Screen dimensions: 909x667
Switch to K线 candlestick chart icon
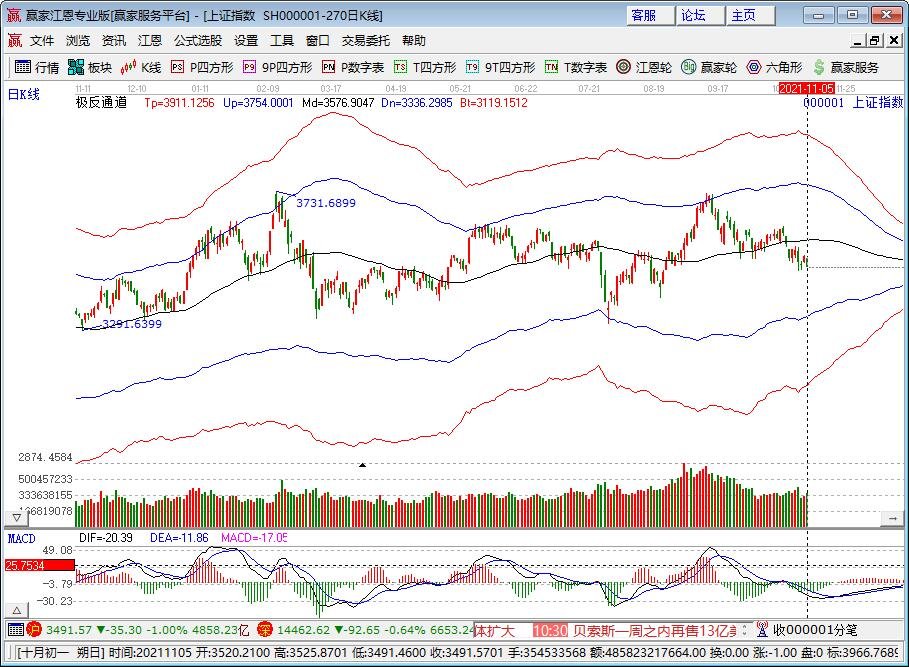pyautogui.click(x=141, y=67)
